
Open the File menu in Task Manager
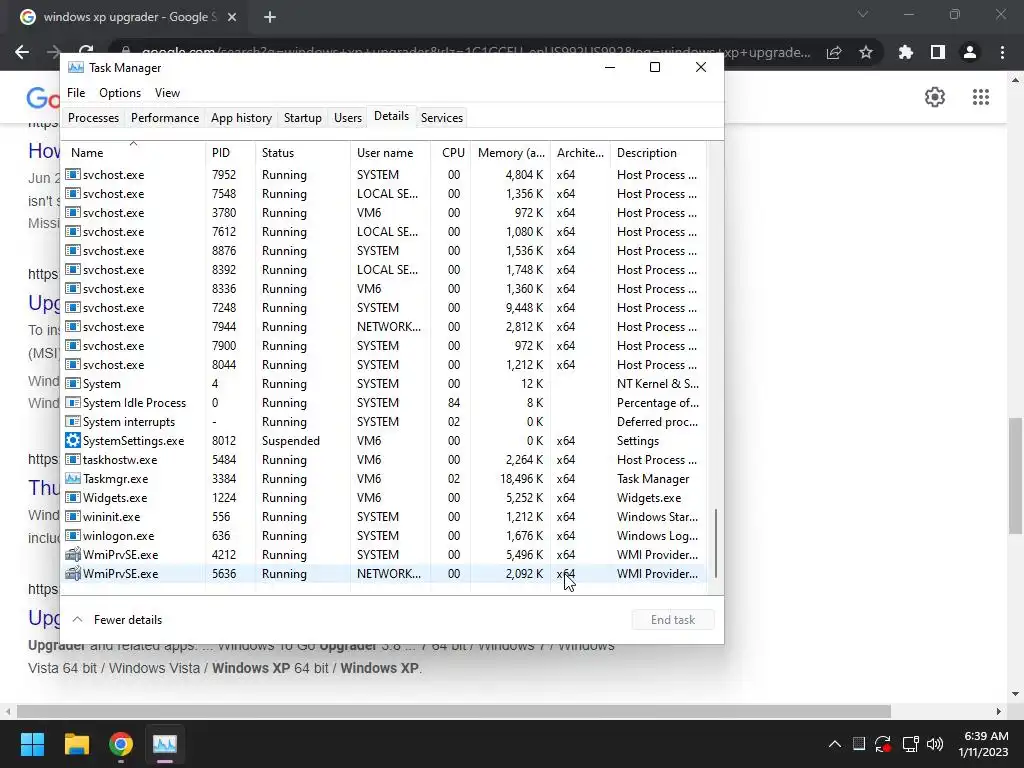(76, 93)
